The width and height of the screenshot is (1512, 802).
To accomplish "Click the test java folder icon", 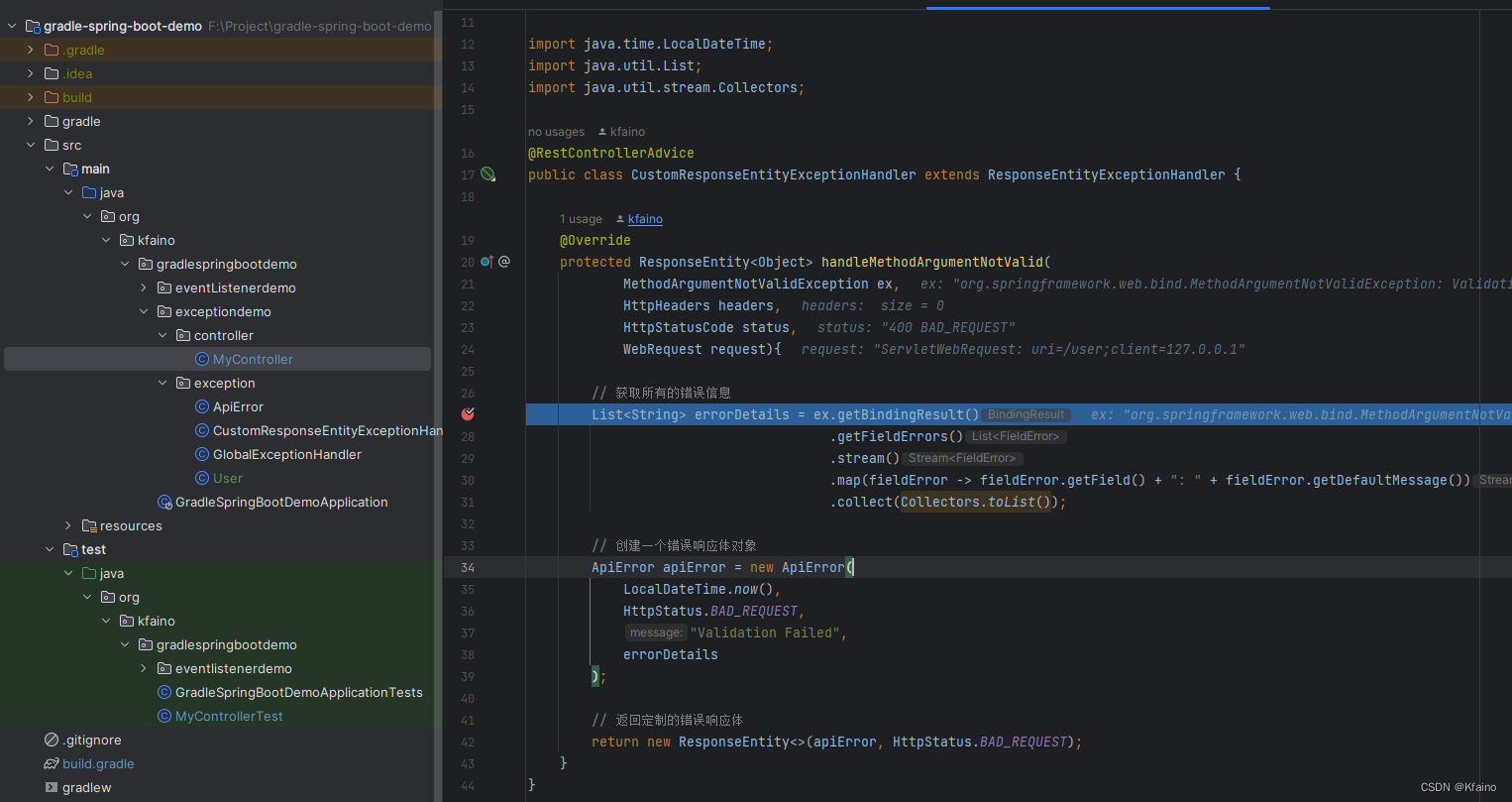I will [89, 573].
